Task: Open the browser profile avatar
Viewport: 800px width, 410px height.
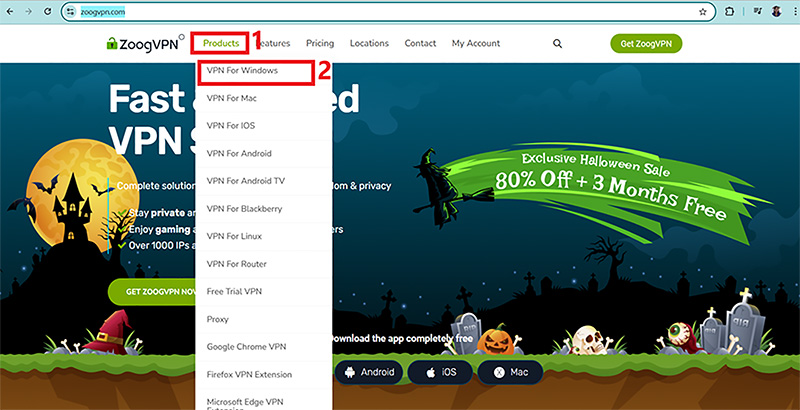Action: click(x=777, y=12)
